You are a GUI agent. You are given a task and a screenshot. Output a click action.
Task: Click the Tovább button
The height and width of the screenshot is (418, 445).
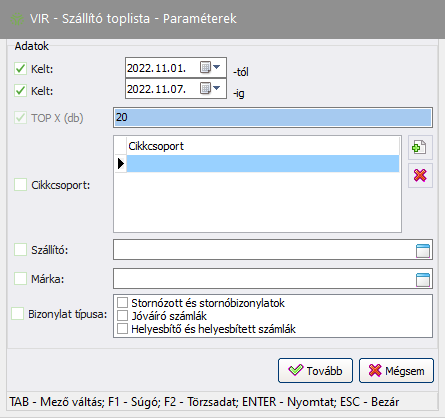315,370
